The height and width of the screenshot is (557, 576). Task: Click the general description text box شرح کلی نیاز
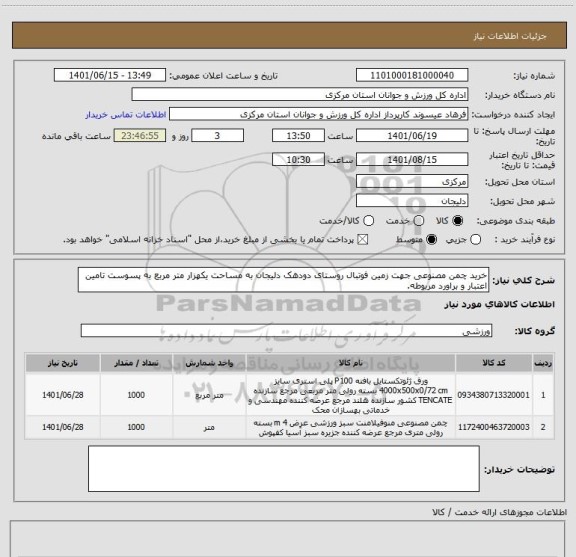tap(283, 280)
